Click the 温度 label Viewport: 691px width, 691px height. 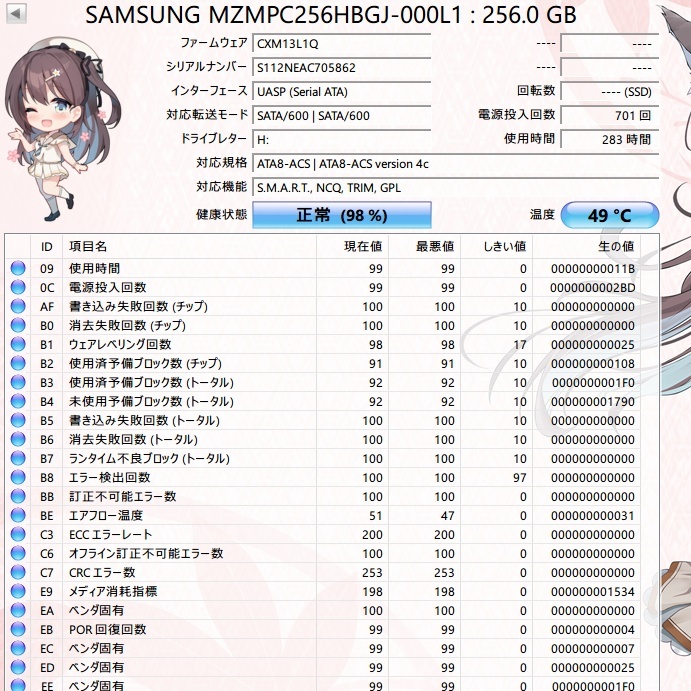pos(542,215)
